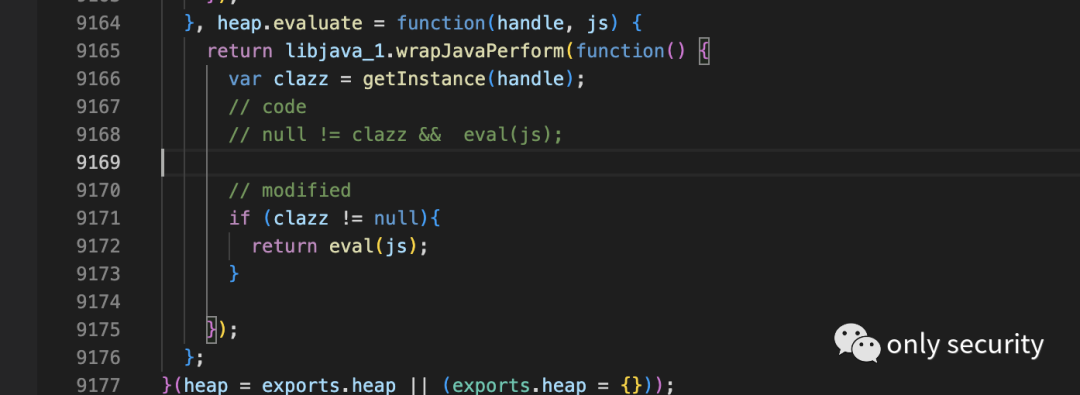The width and height of the screenshot is (1080, 395).
Task: Click the WeChat logo icon in watermark
Action: (x=857, y=343)
